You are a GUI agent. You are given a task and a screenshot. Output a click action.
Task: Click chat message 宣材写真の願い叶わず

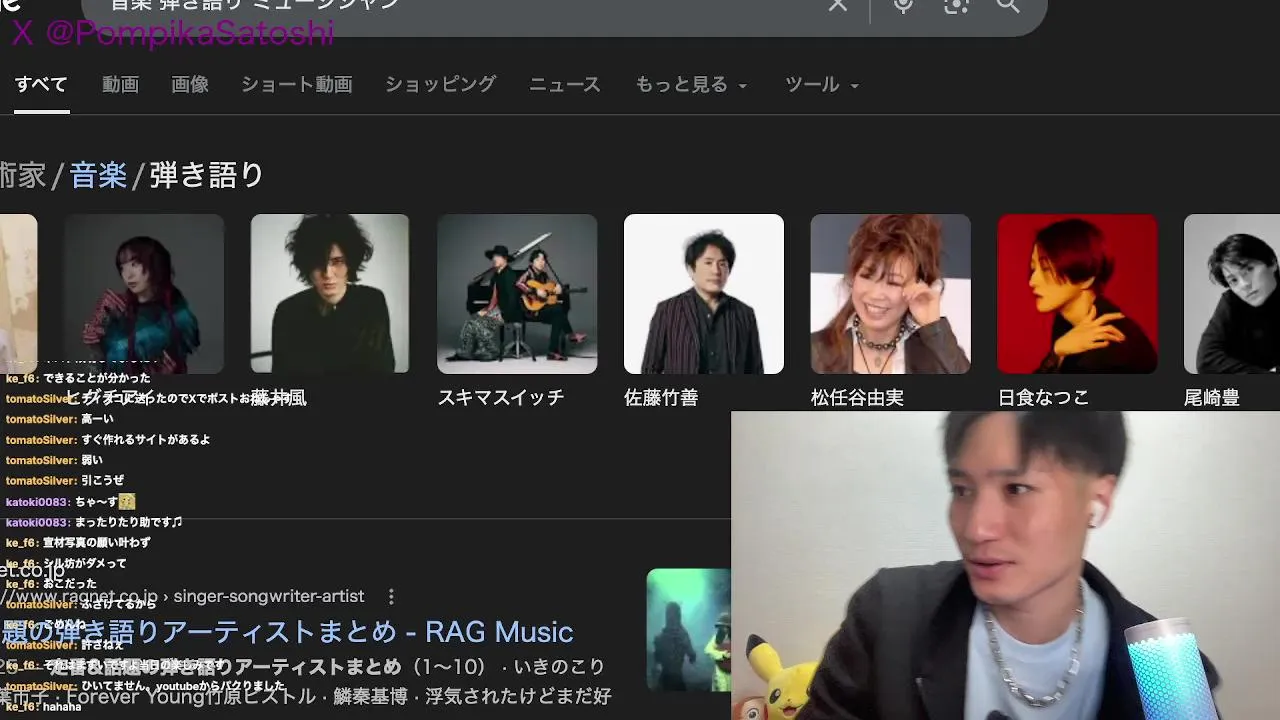click(x=97, y=543)
